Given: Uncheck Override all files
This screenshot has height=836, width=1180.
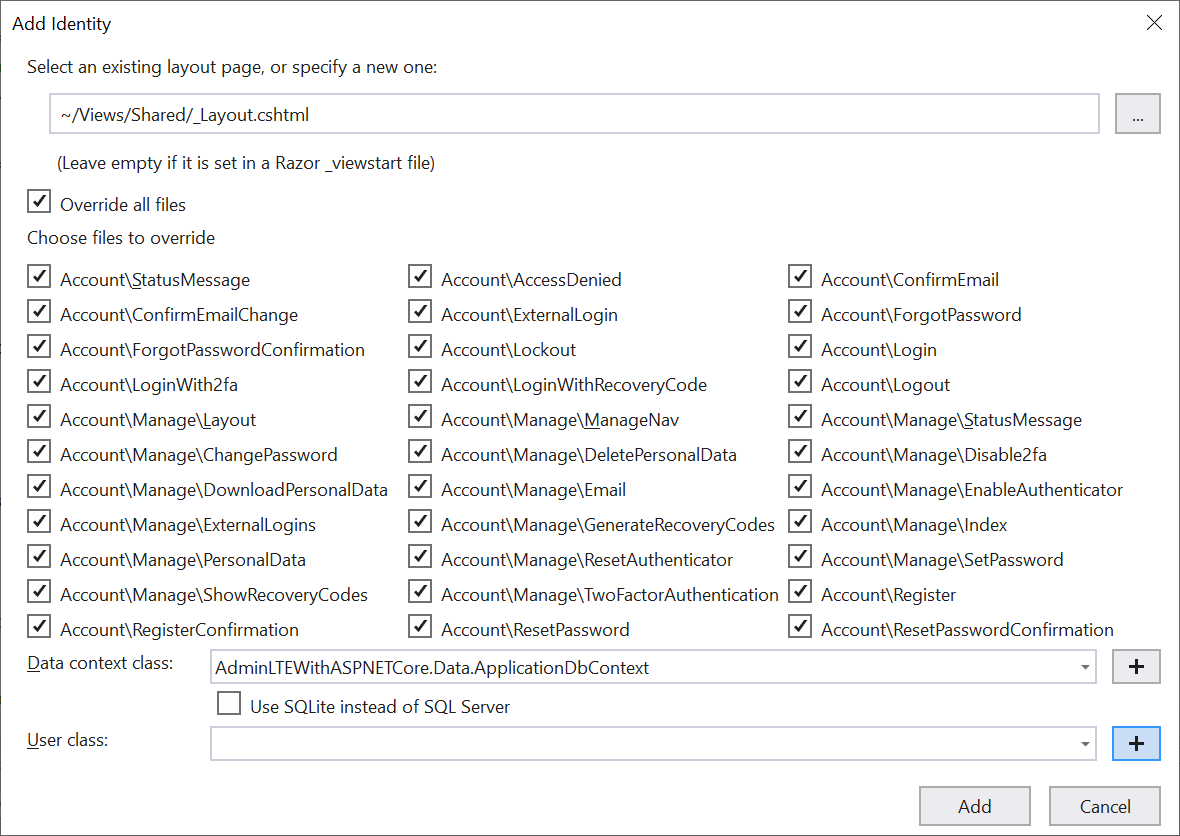Looking at the screenshot, I should 38,201.
